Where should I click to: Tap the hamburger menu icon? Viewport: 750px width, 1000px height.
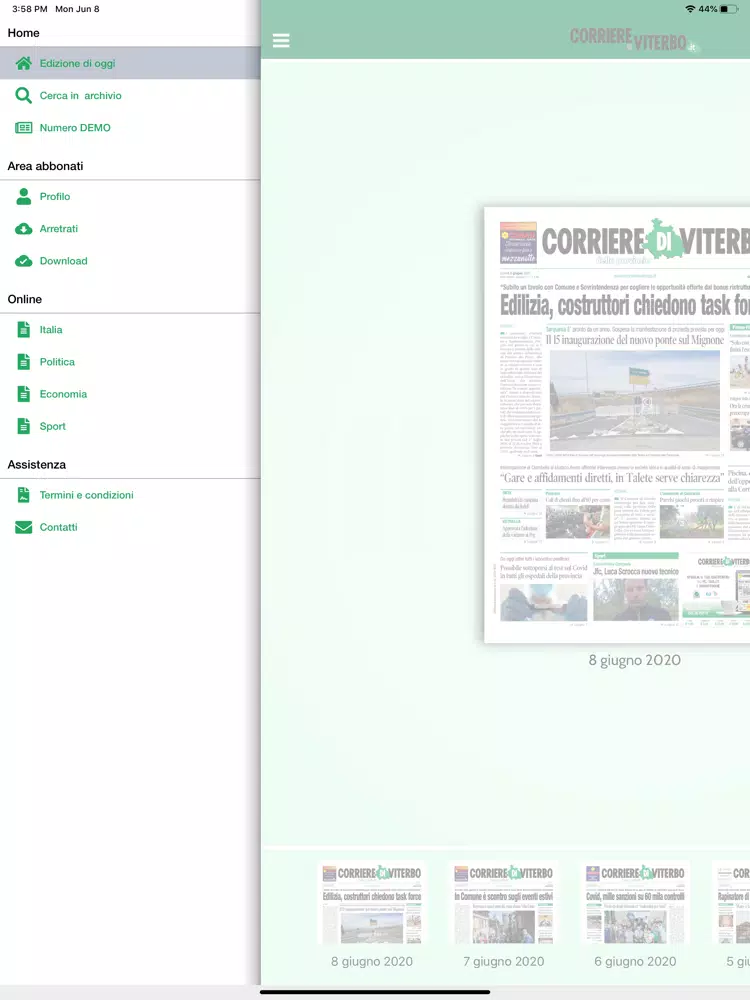281,41
